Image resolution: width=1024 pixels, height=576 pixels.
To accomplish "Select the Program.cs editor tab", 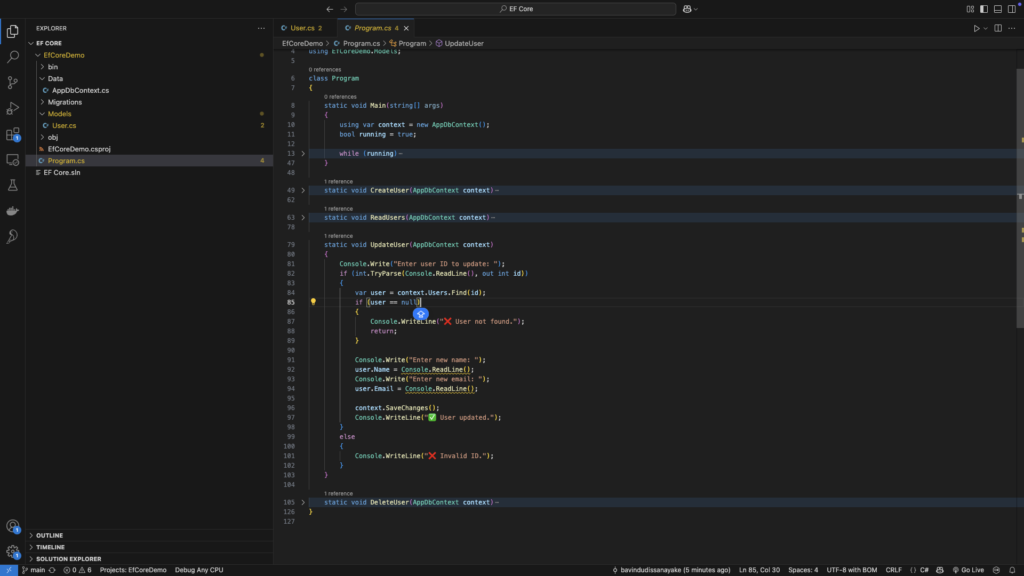I will pos(372,28).
